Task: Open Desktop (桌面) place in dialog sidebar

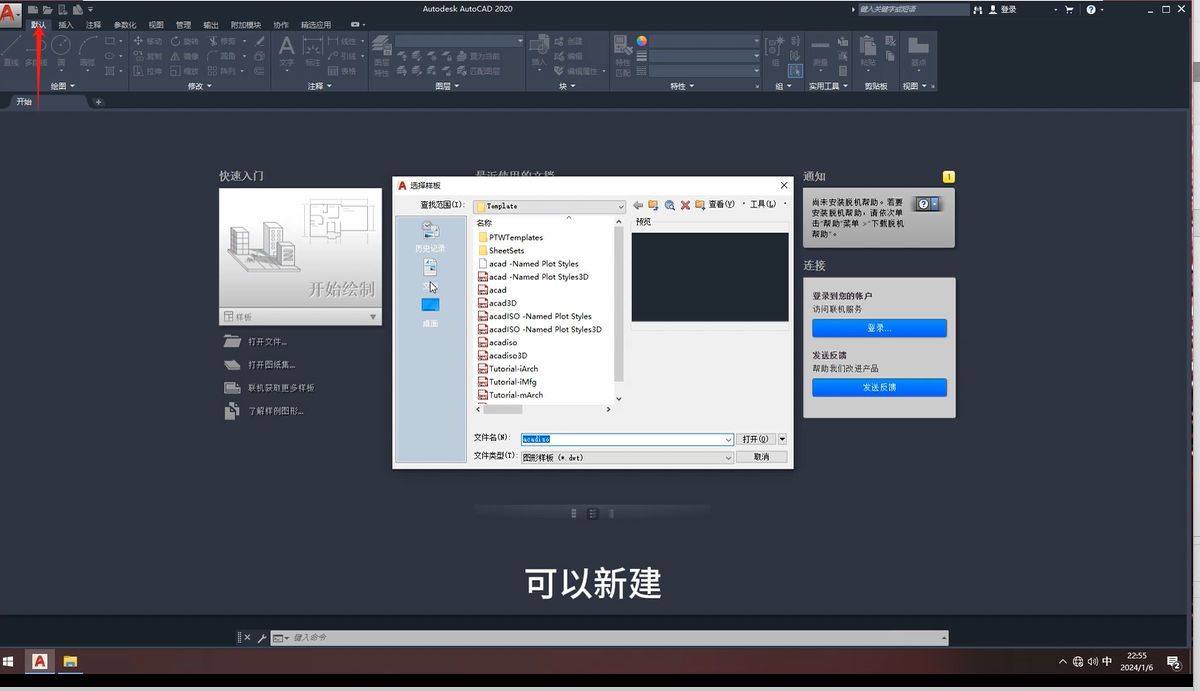Action: 430,311
